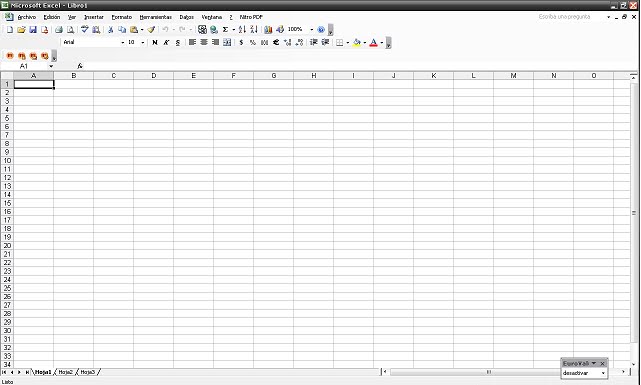The width and height of the screenshot is (641, 385).
Task: Expand the Arial font name dropdown
Action: pos(123,43)
